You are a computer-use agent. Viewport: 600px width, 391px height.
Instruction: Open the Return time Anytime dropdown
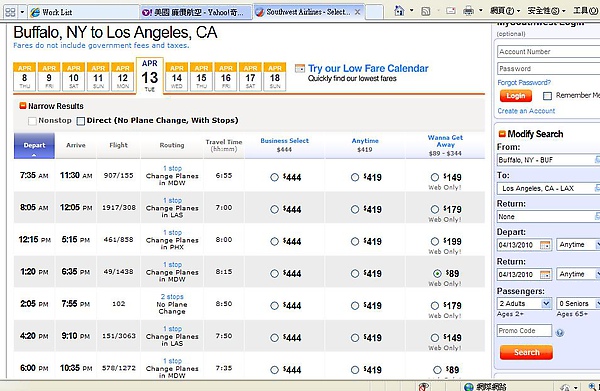(x=578, y=274)
